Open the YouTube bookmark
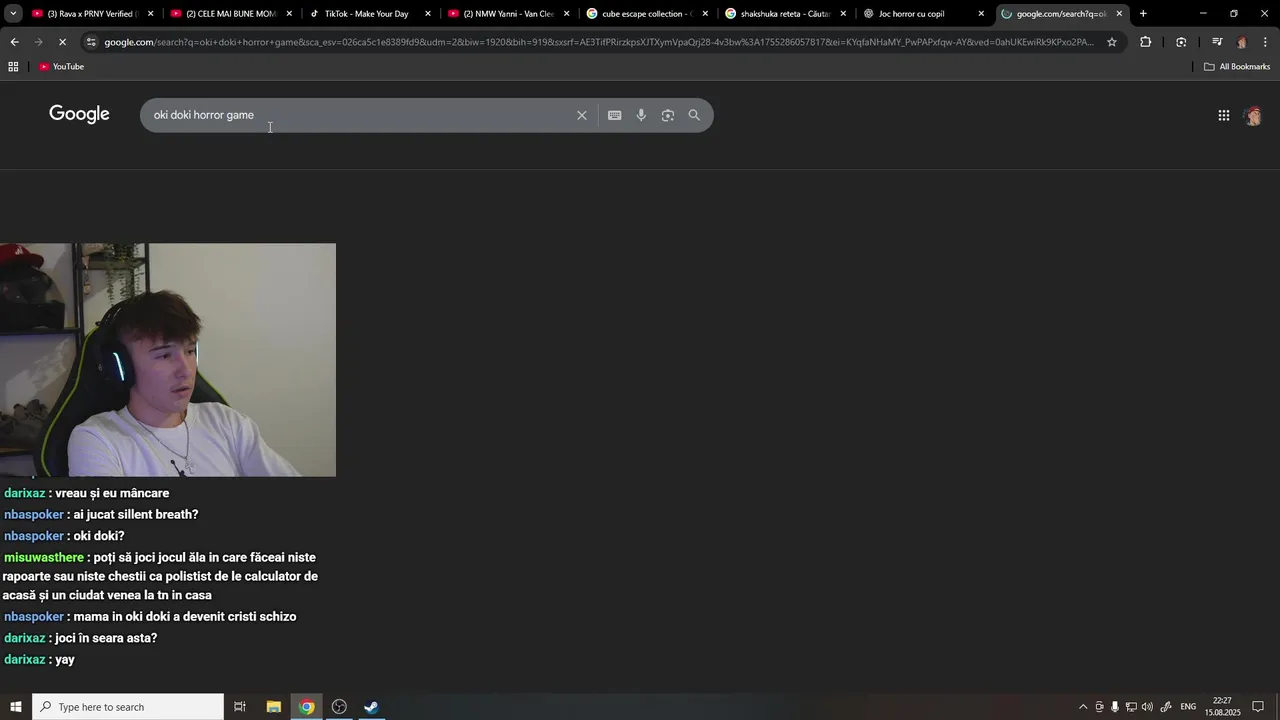Viewport: 1280px width, 720px height. pos(61,67)
